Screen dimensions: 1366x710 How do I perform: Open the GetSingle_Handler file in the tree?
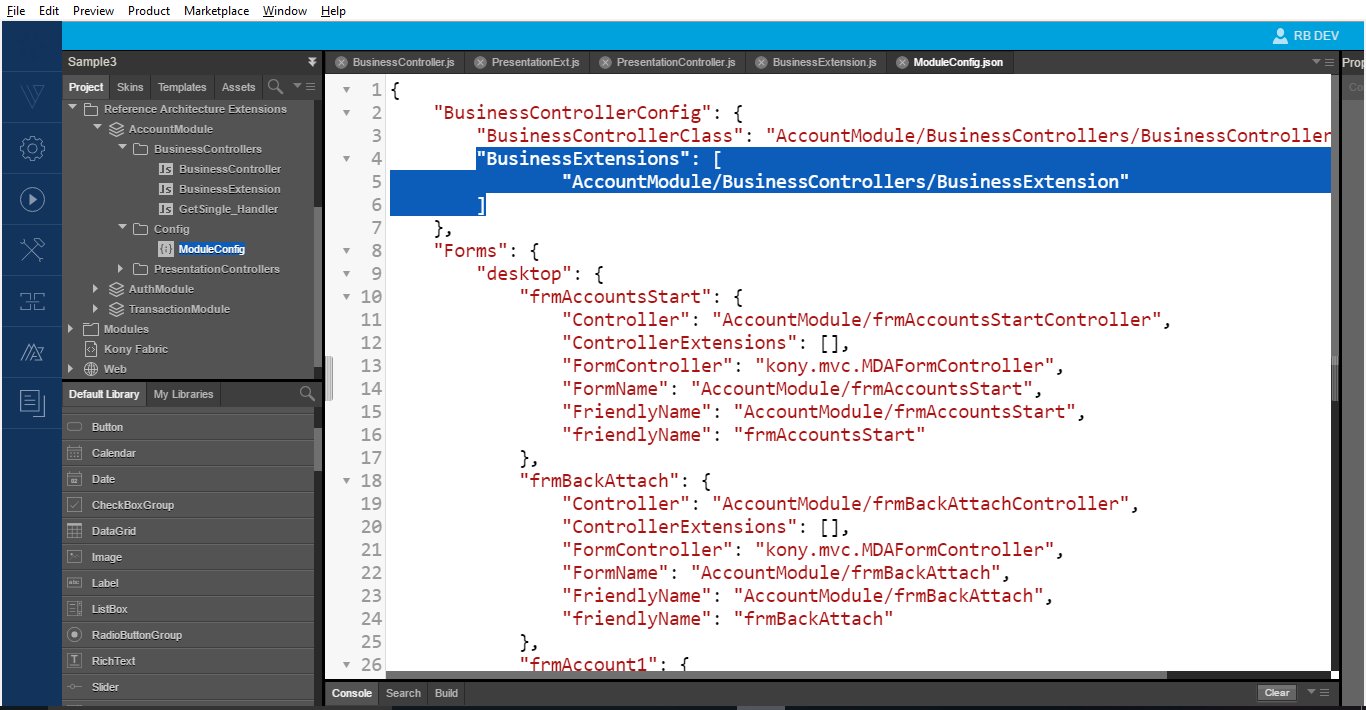pos(228,209)
